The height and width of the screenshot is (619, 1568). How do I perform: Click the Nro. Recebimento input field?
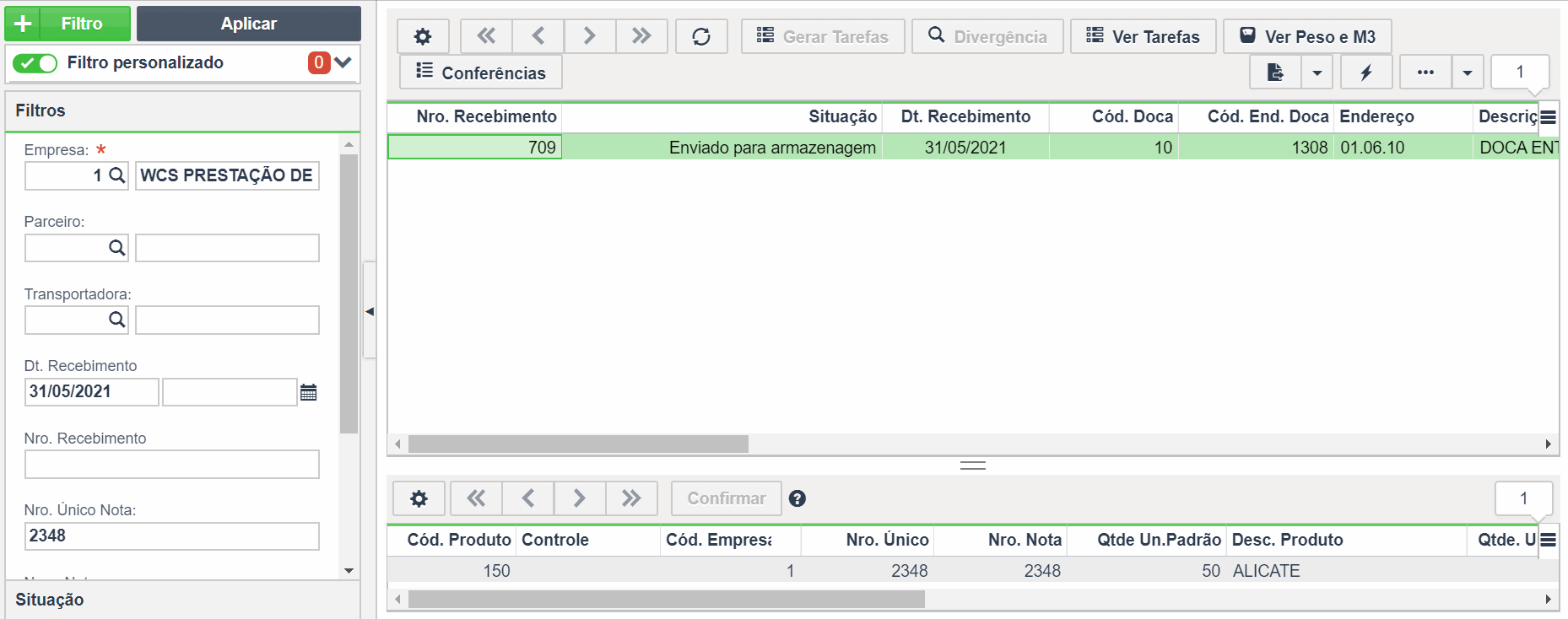pos(172,464)
